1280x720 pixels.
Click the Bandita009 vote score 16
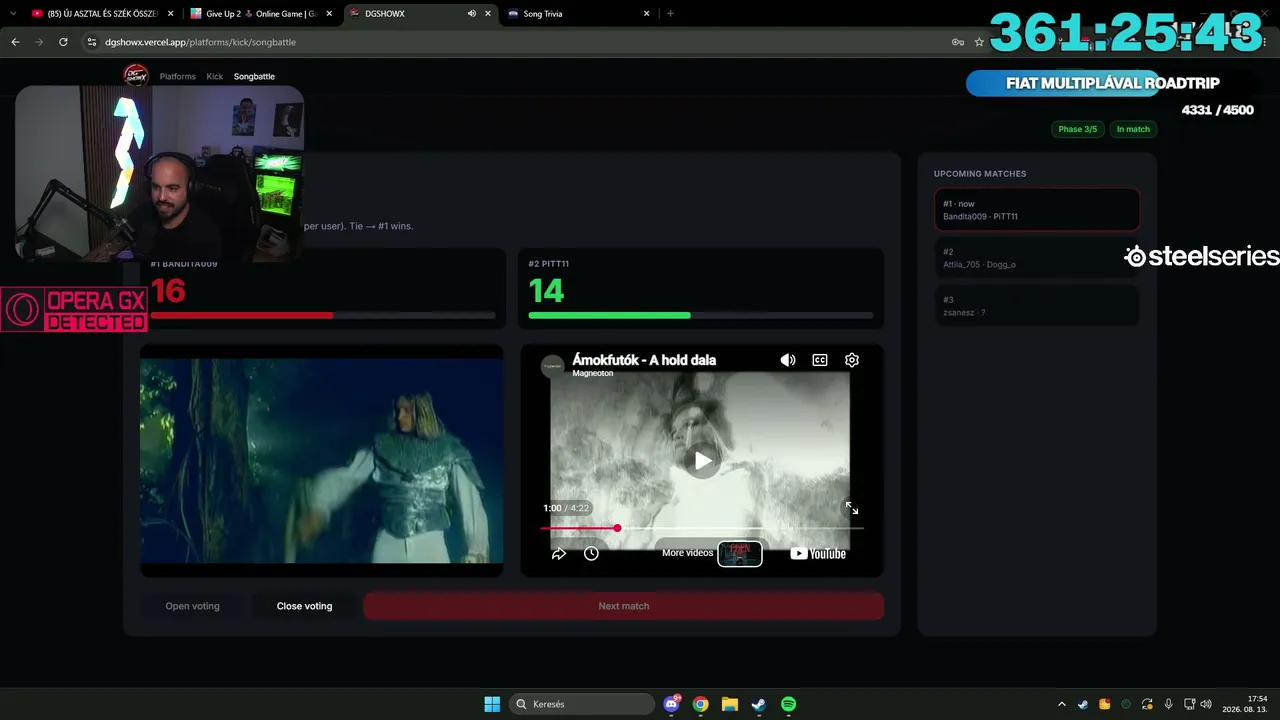pyautogui.click(x=168, y=291)
